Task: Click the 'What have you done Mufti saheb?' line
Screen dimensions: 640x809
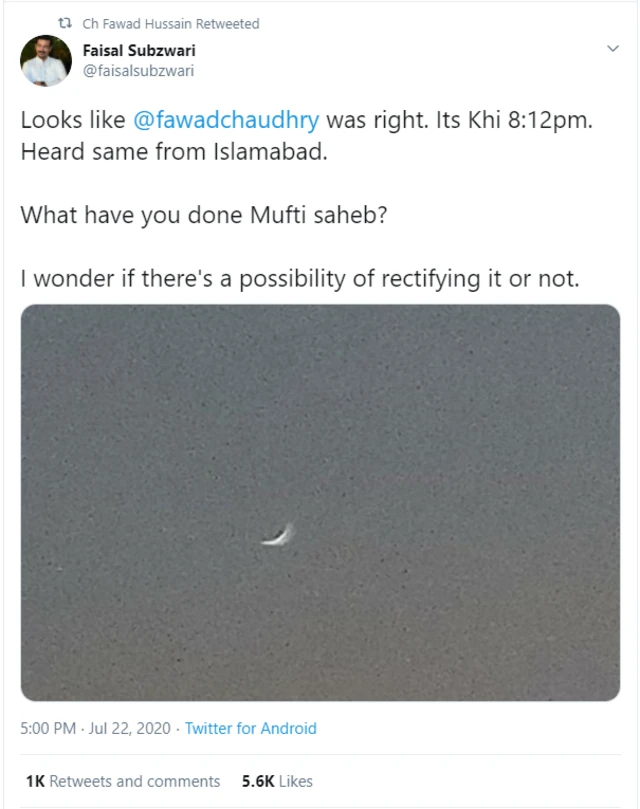Action: pos(203,214)
